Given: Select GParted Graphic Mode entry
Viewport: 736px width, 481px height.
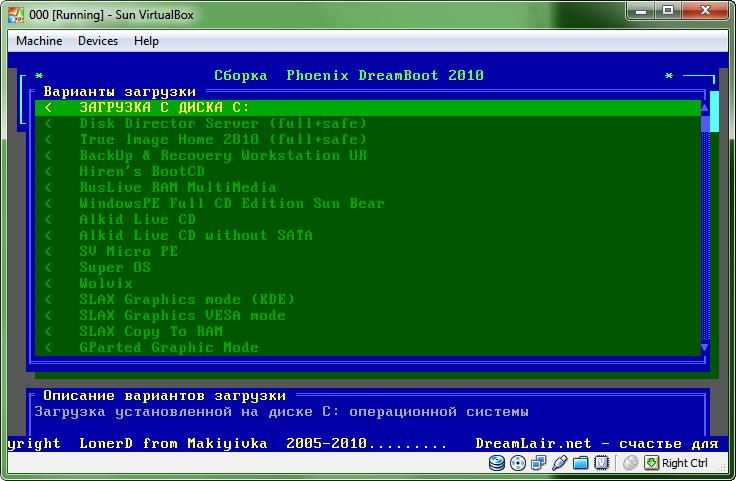Looking at the screenshot, I should coord(168,347).
